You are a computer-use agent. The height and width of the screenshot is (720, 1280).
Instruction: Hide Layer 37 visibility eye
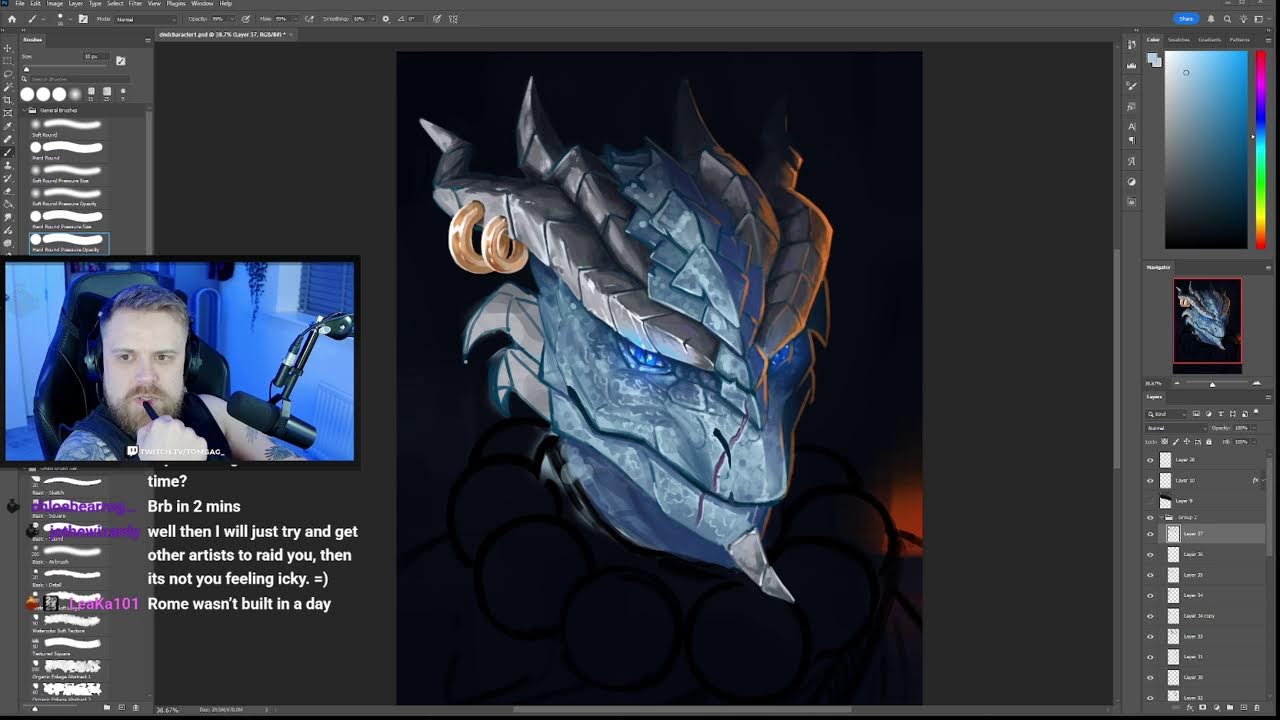1150,534
